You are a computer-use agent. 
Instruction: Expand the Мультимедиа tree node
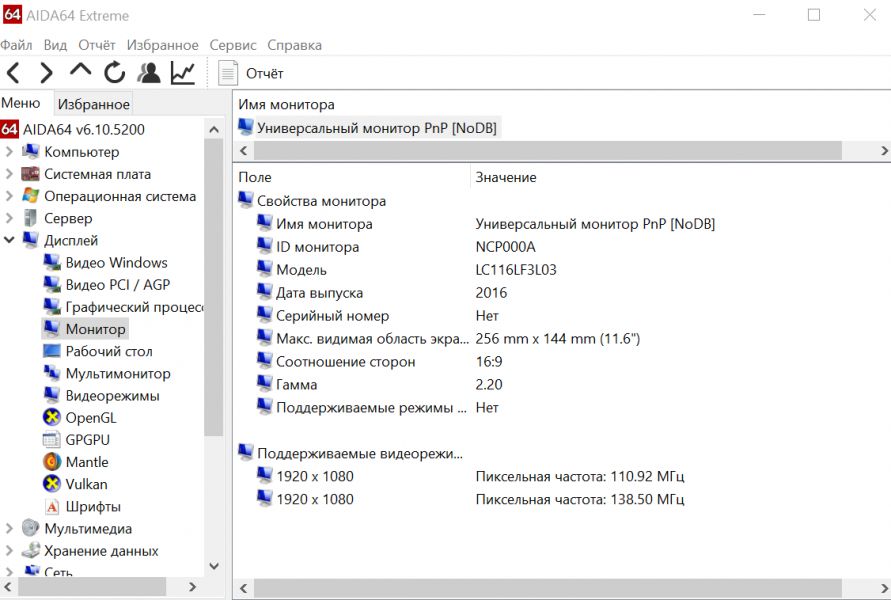10,529
